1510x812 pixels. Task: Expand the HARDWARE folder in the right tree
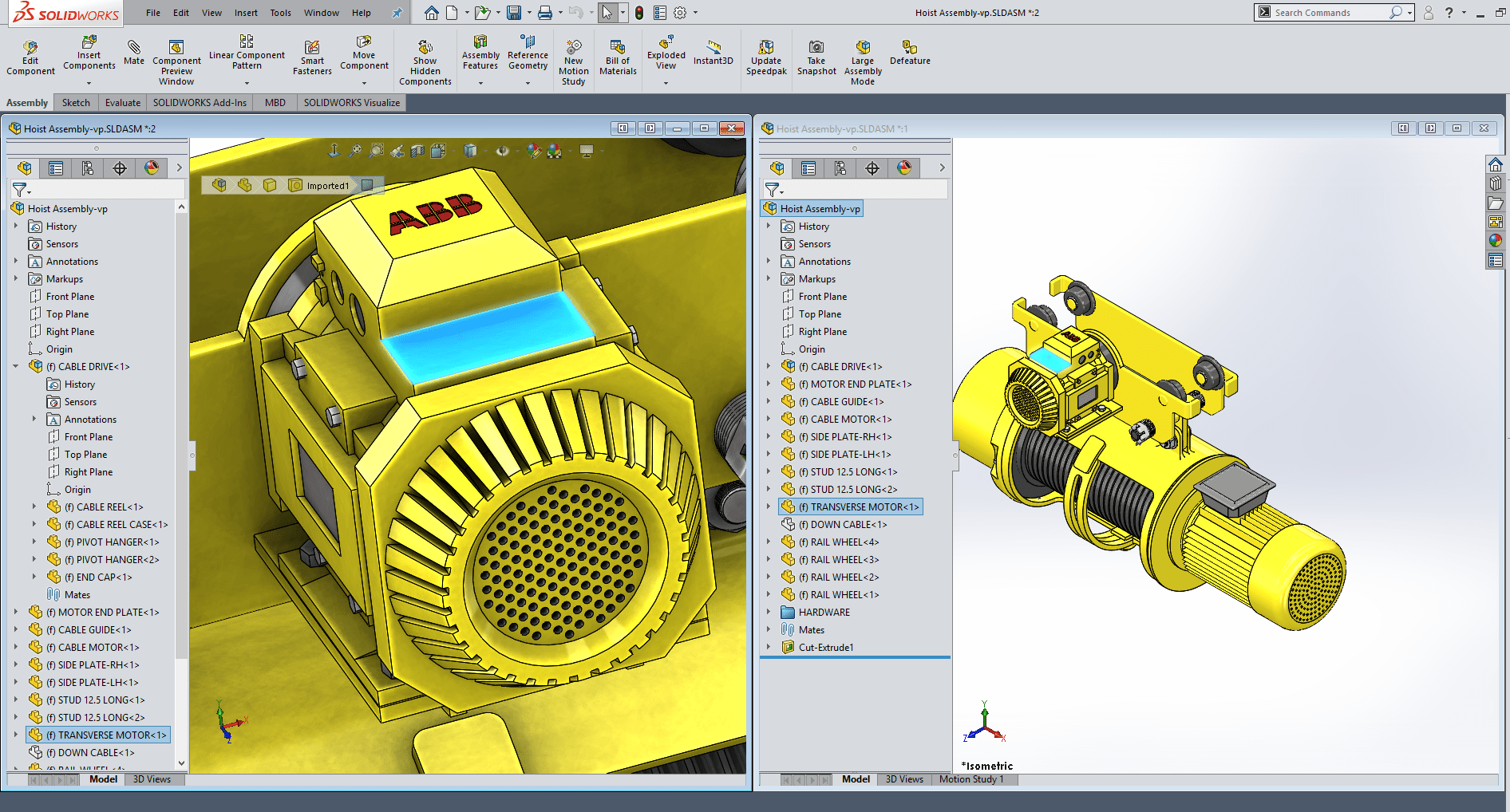tap(769, 613)
